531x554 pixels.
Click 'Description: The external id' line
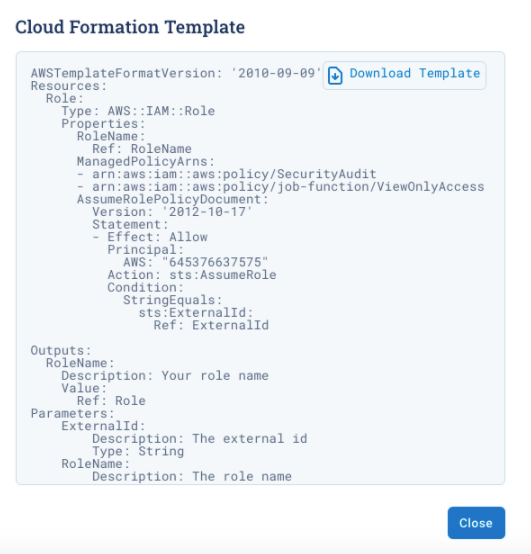click(200, 438)
